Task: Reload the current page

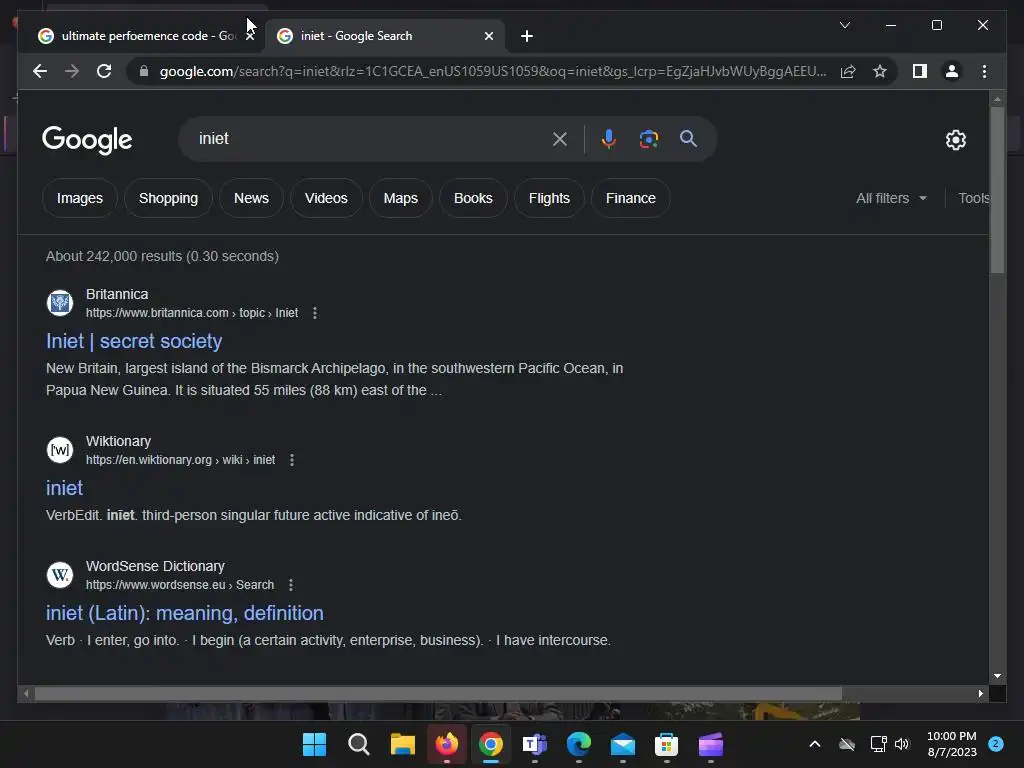Action: coord(104,71)
